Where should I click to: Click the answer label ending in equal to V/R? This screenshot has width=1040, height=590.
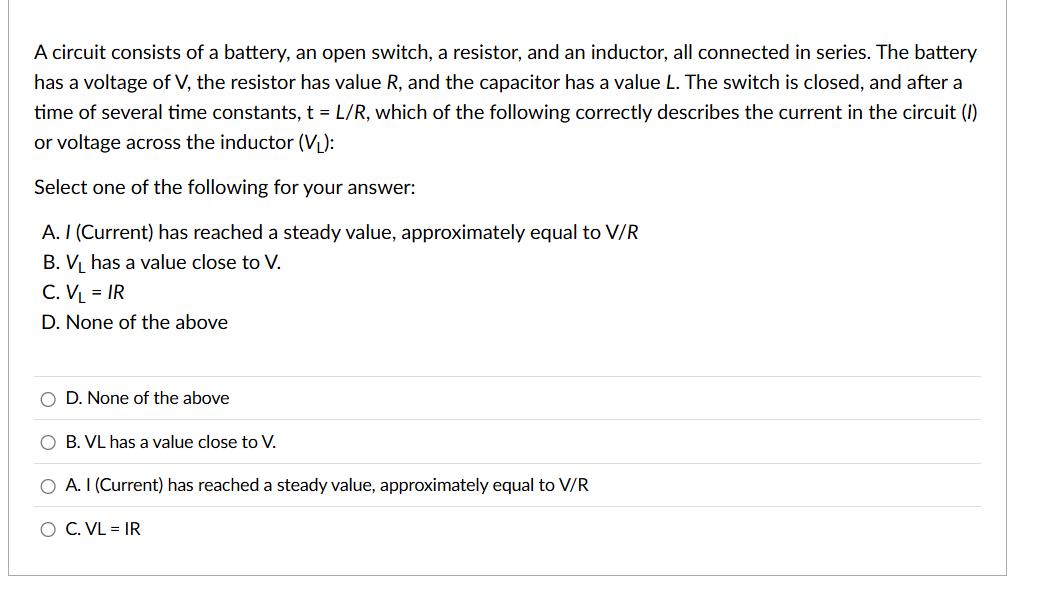click(326, 485)
